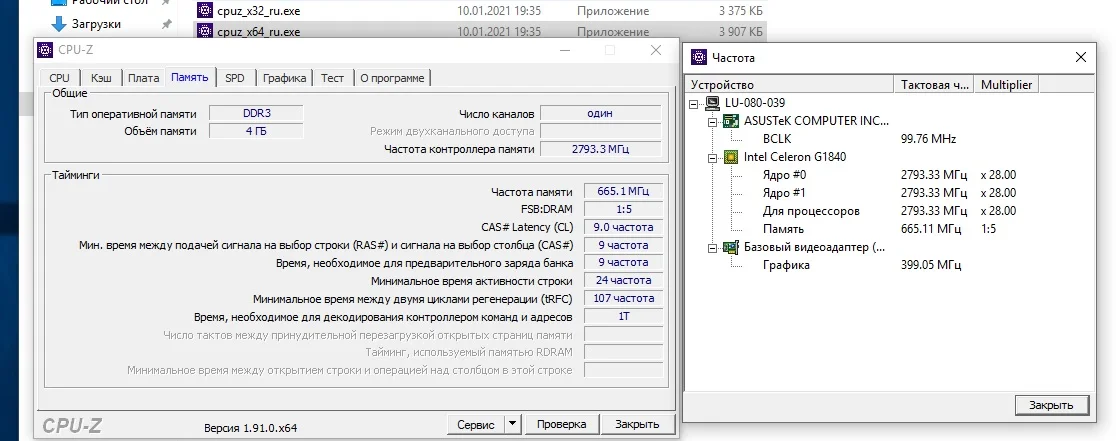Viewport: 1116px width, 441px height.
Task: Close the CPU-Z window with X
Action: (x=656, y=50)
